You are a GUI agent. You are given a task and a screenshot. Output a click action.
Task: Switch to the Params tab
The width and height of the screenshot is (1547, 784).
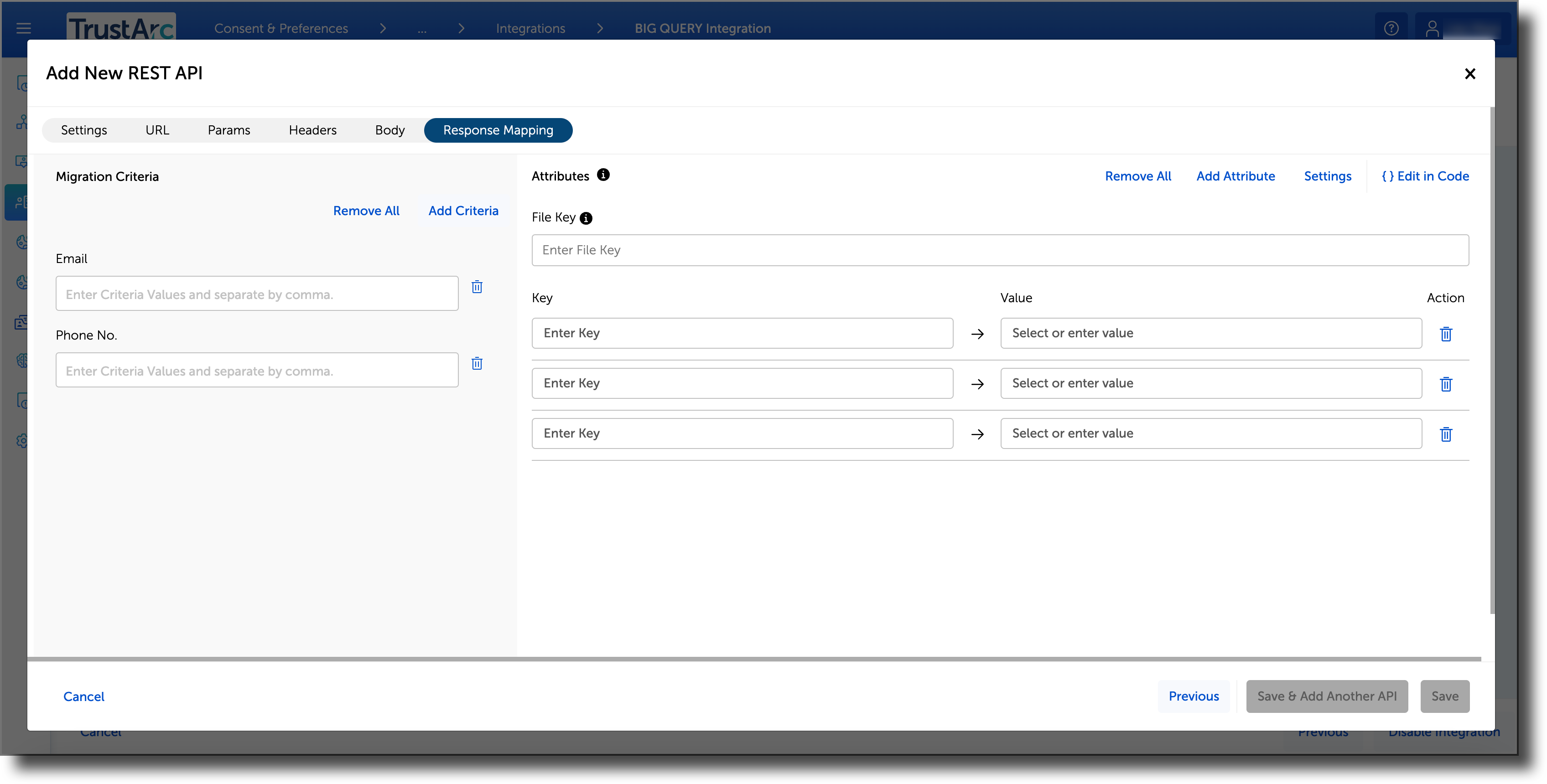pos(229,130)
